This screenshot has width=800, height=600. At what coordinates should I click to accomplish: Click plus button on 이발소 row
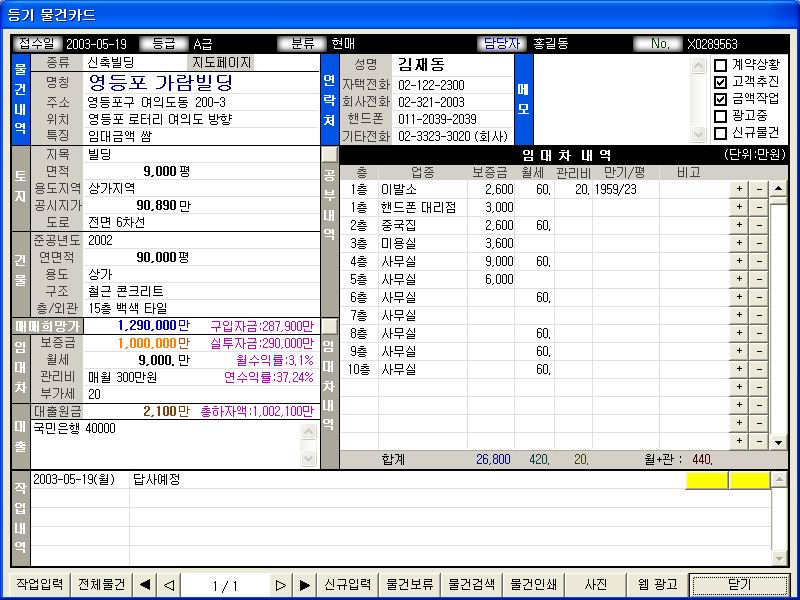(x=739, y=189)
